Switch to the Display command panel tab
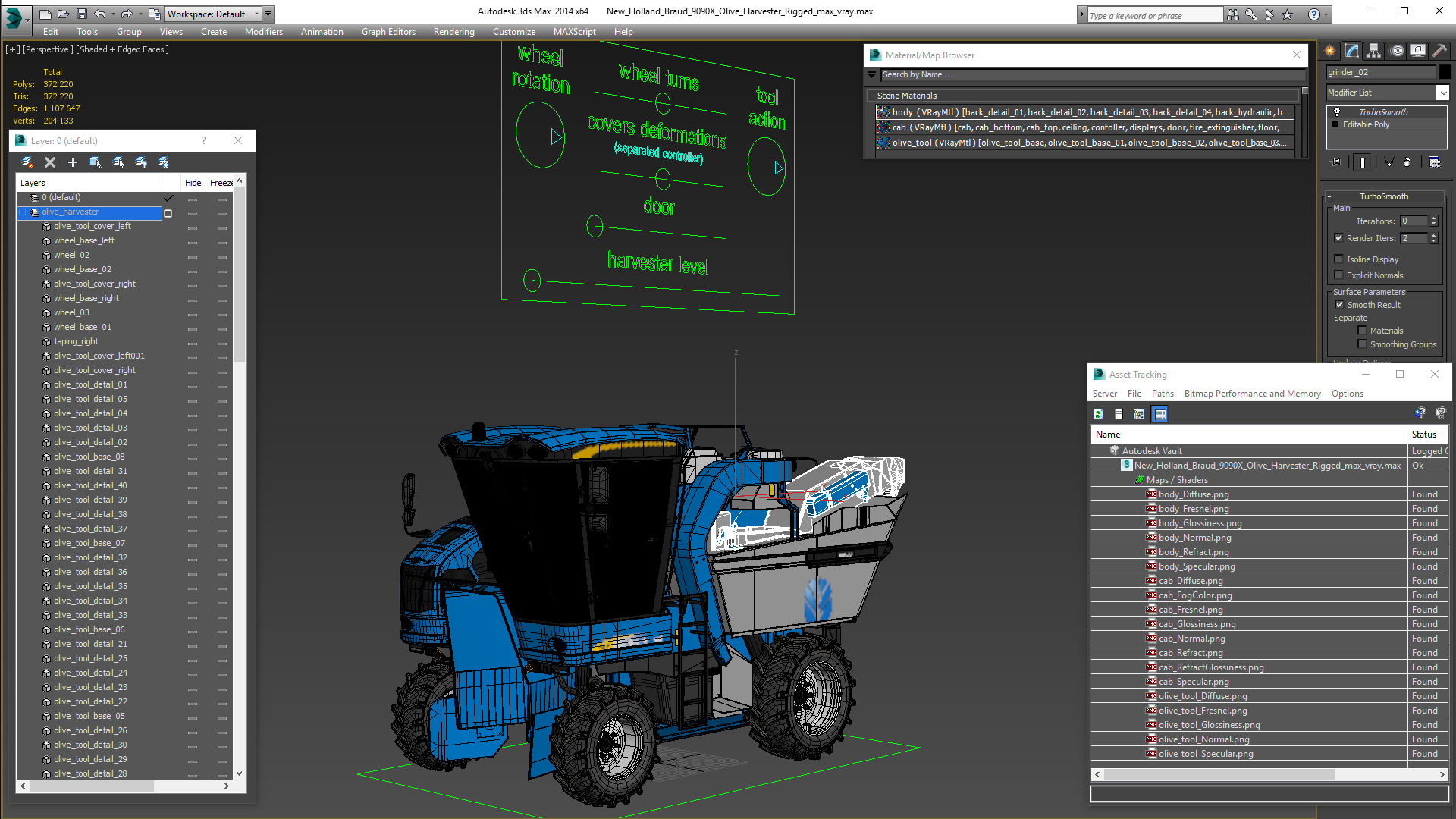The width and height of the screenshot is (1456, 819). click(x=1418, y=51)
